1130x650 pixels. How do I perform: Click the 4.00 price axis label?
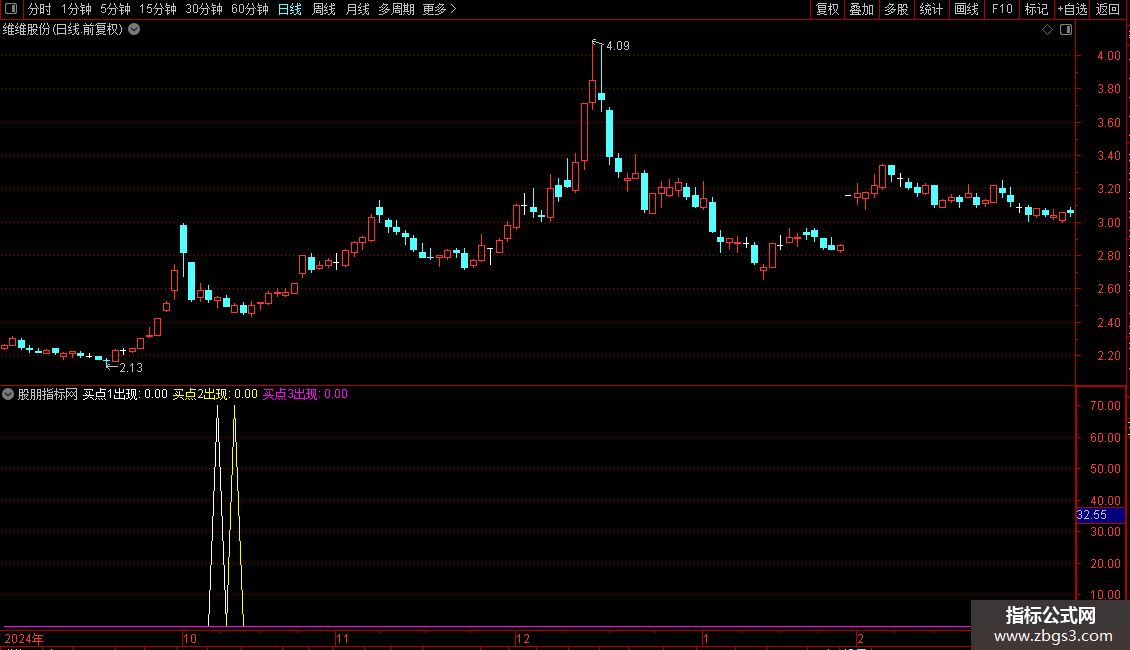(x=1108, y=55)
